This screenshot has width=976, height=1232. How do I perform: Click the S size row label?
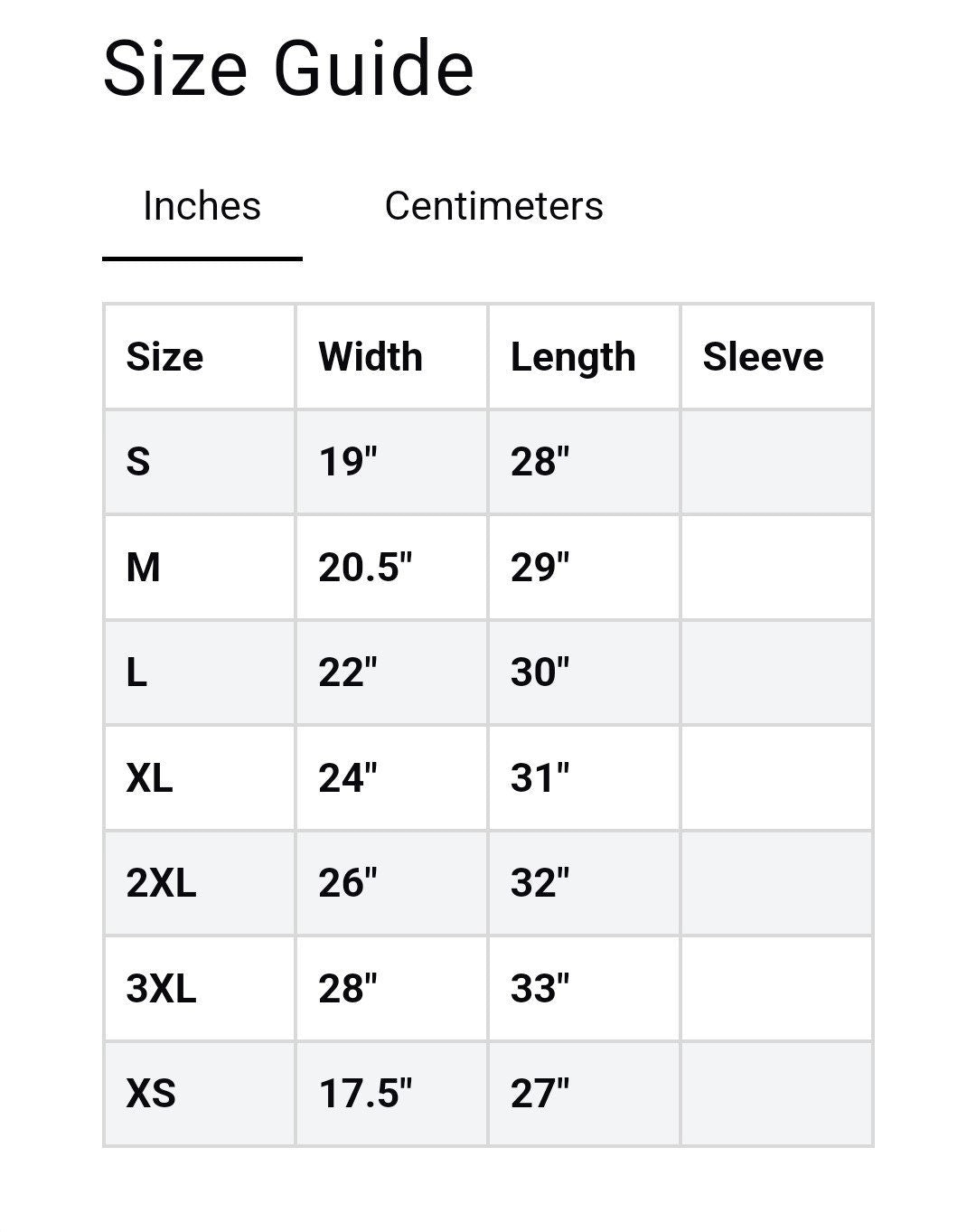click(138, 462)
